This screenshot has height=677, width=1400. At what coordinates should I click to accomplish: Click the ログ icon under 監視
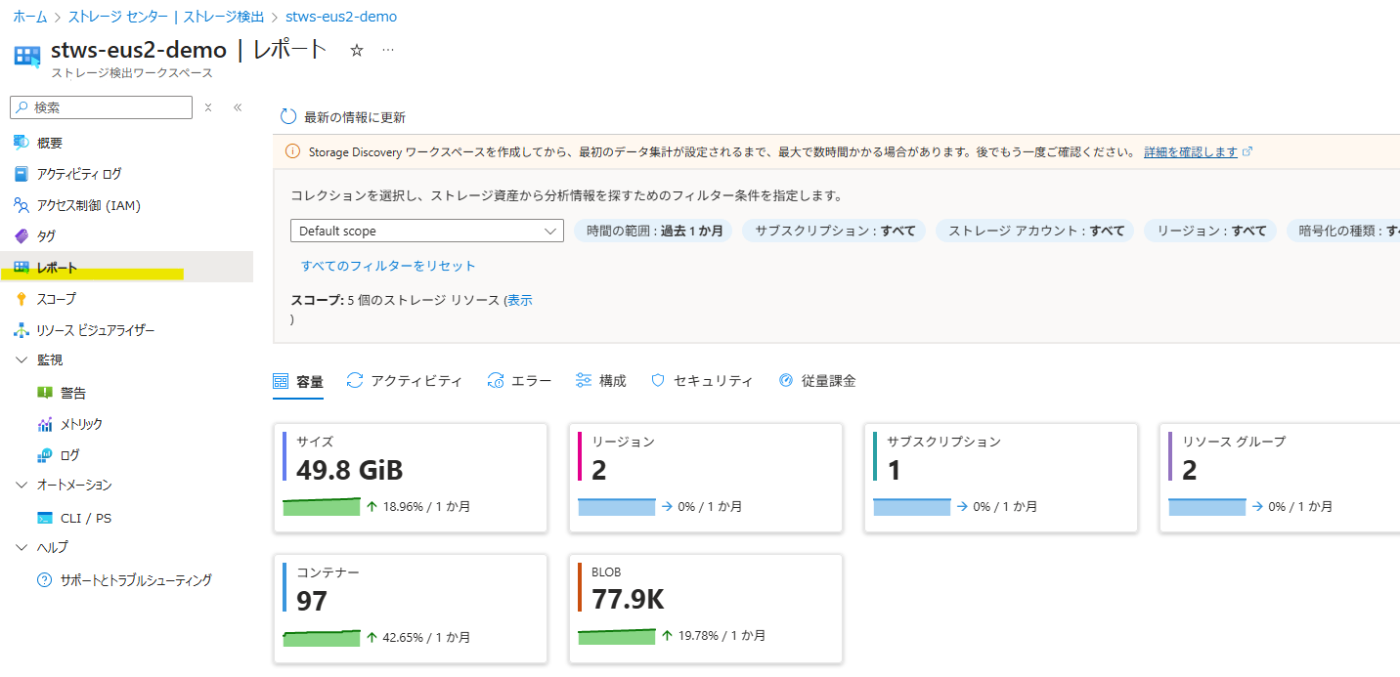(x=45, y=455)
